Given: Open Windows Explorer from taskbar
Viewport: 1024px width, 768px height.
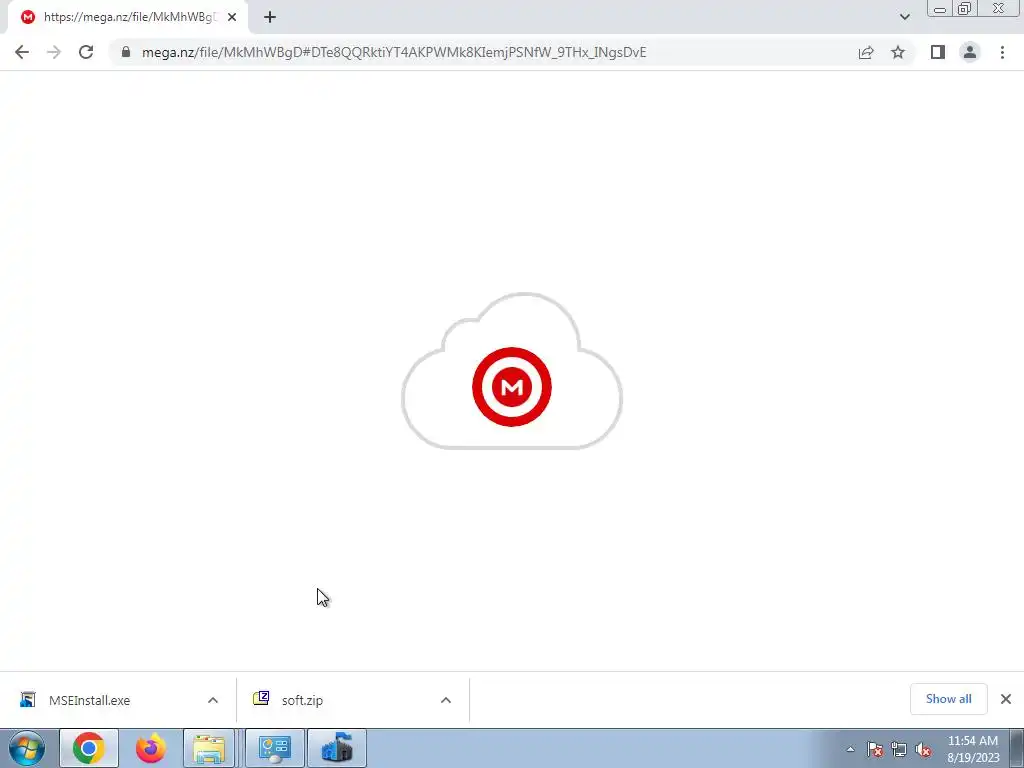Looking at the screenshot, I should point(209,748).
